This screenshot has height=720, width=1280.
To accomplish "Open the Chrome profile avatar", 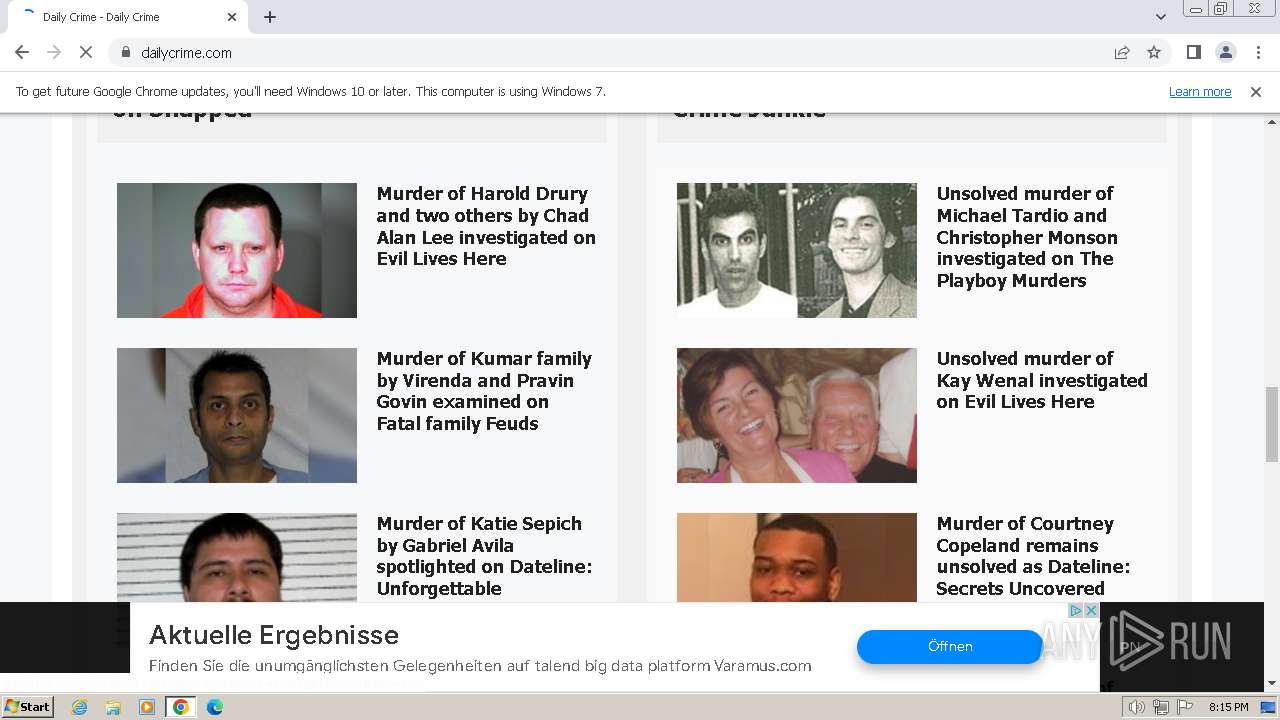I will point(1225,52).
